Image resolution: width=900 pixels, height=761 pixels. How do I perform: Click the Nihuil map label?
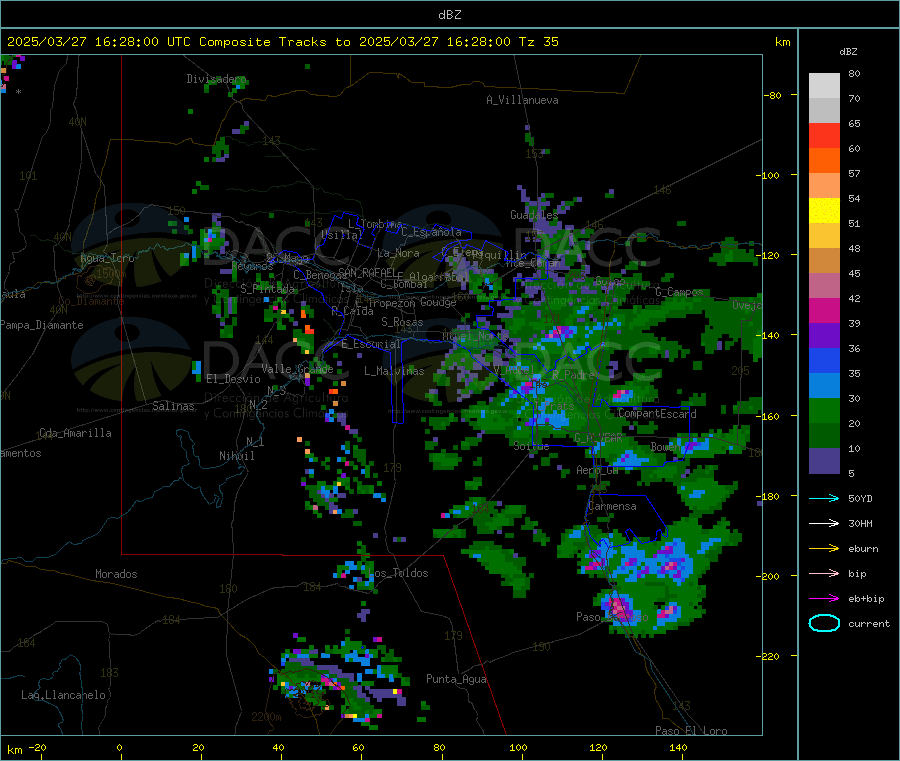(x=236, y=456)
